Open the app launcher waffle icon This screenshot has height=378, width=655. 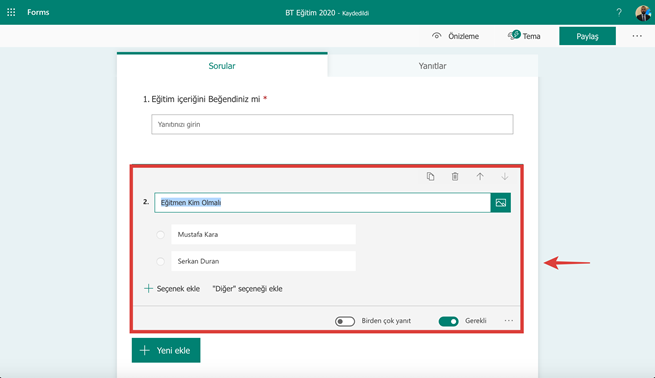[x=11, y=12]
